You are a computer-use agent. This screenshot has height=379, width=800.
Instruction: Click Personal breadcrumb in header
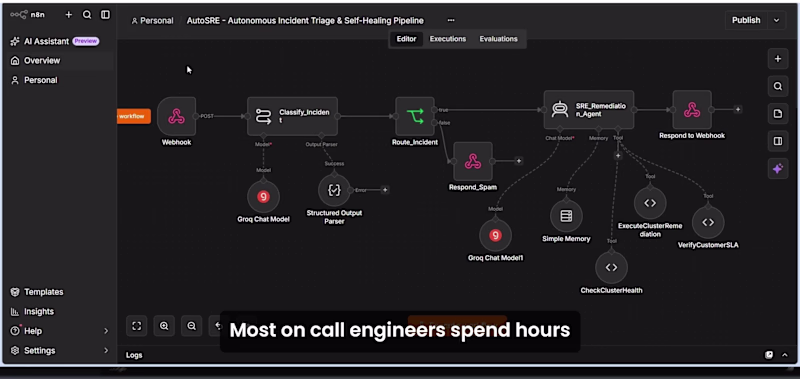tap(153, 20)
